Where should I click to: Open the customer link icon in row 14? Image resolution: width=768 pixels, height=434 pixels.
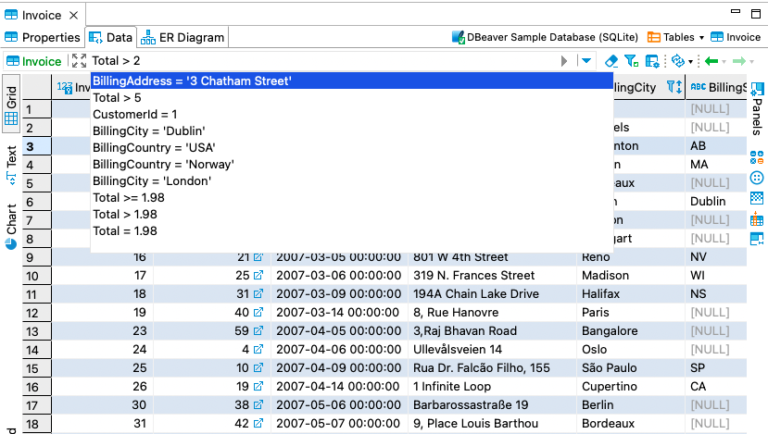coord(258,349)
